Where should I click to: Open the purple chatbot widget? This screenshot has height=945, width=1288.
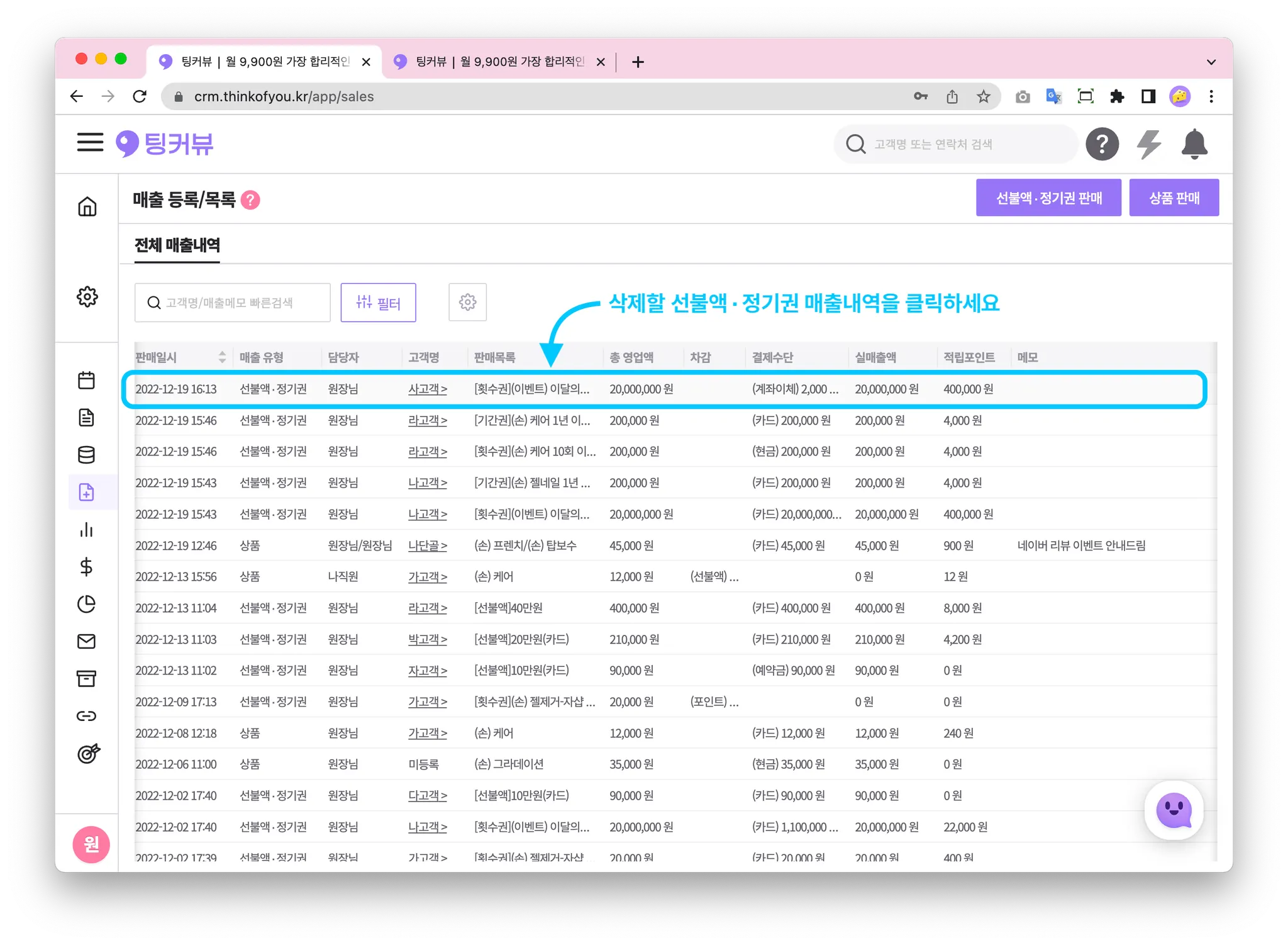coord(1174,810)
